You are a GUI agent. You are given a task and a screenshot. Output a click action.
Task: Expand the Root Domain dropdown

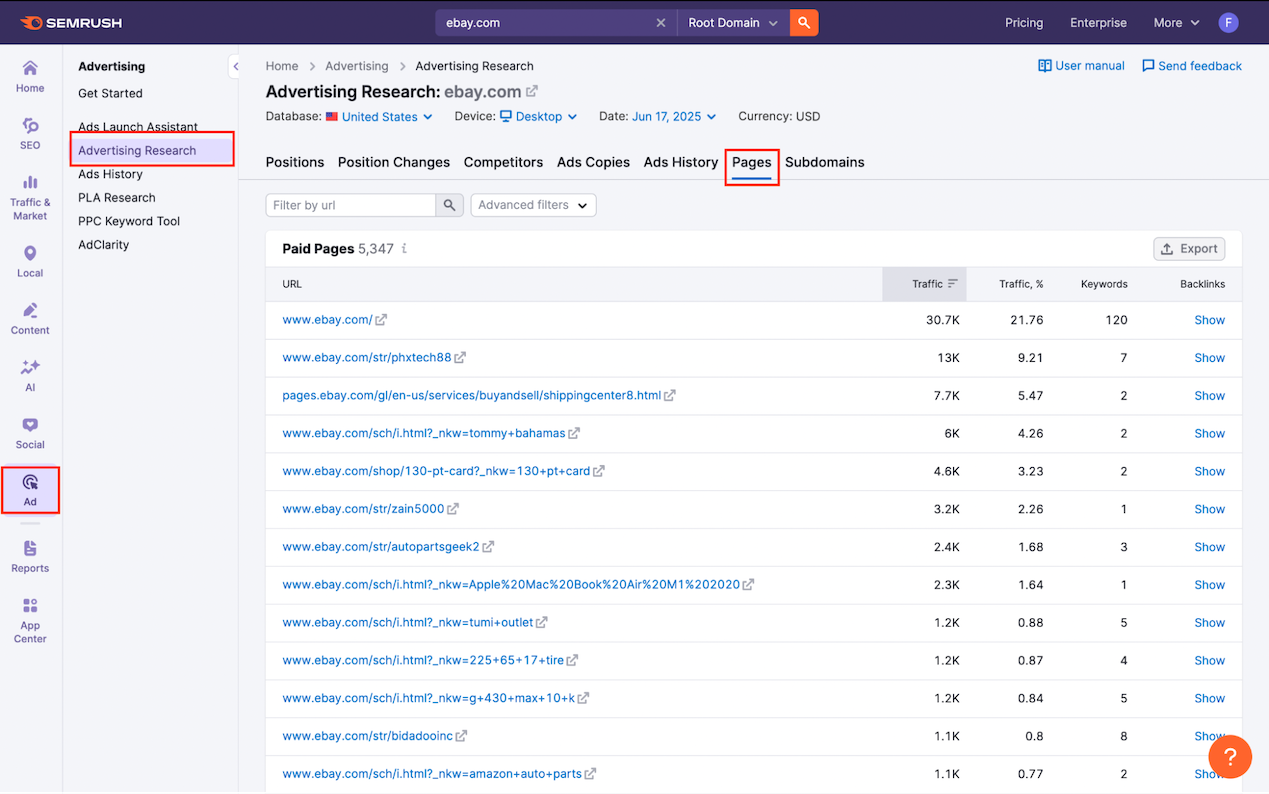pyautogui.click(x=733, y=23)
